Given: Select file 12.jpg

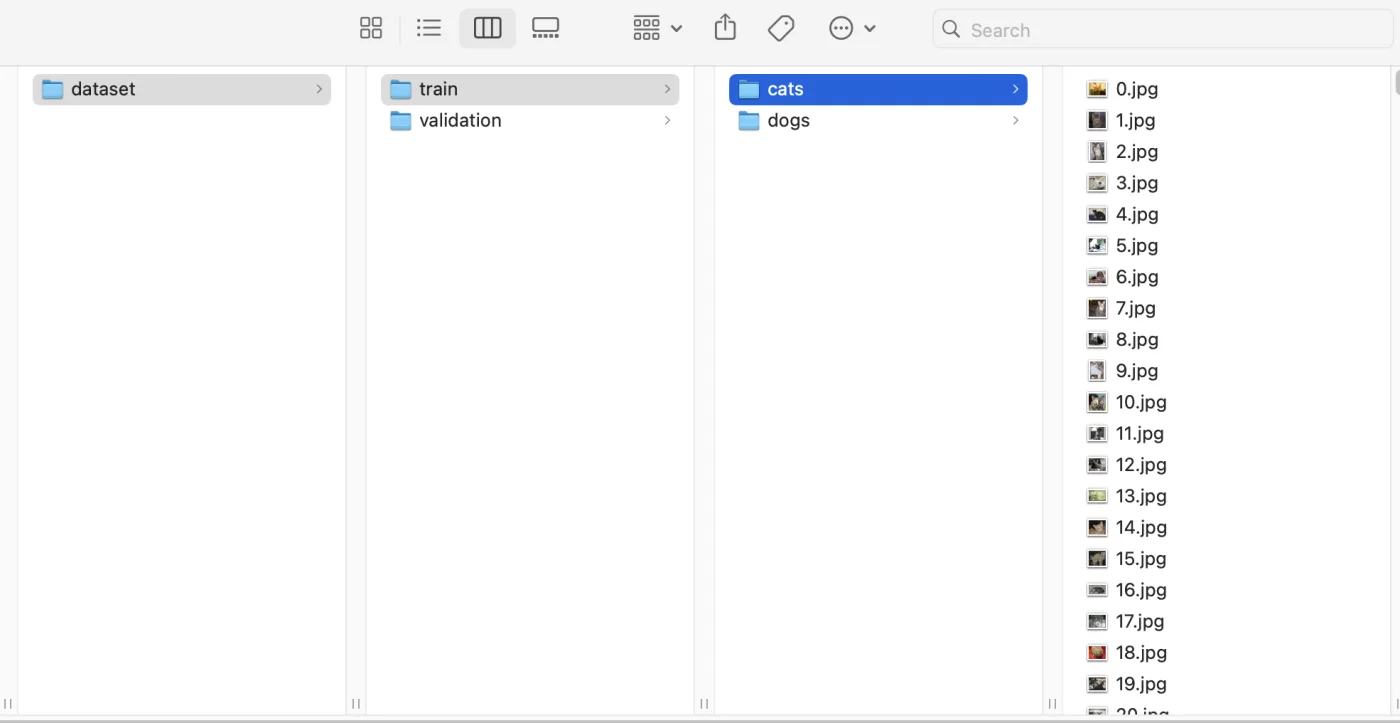Looking at the screenshot, I should tap(1141, 465).
